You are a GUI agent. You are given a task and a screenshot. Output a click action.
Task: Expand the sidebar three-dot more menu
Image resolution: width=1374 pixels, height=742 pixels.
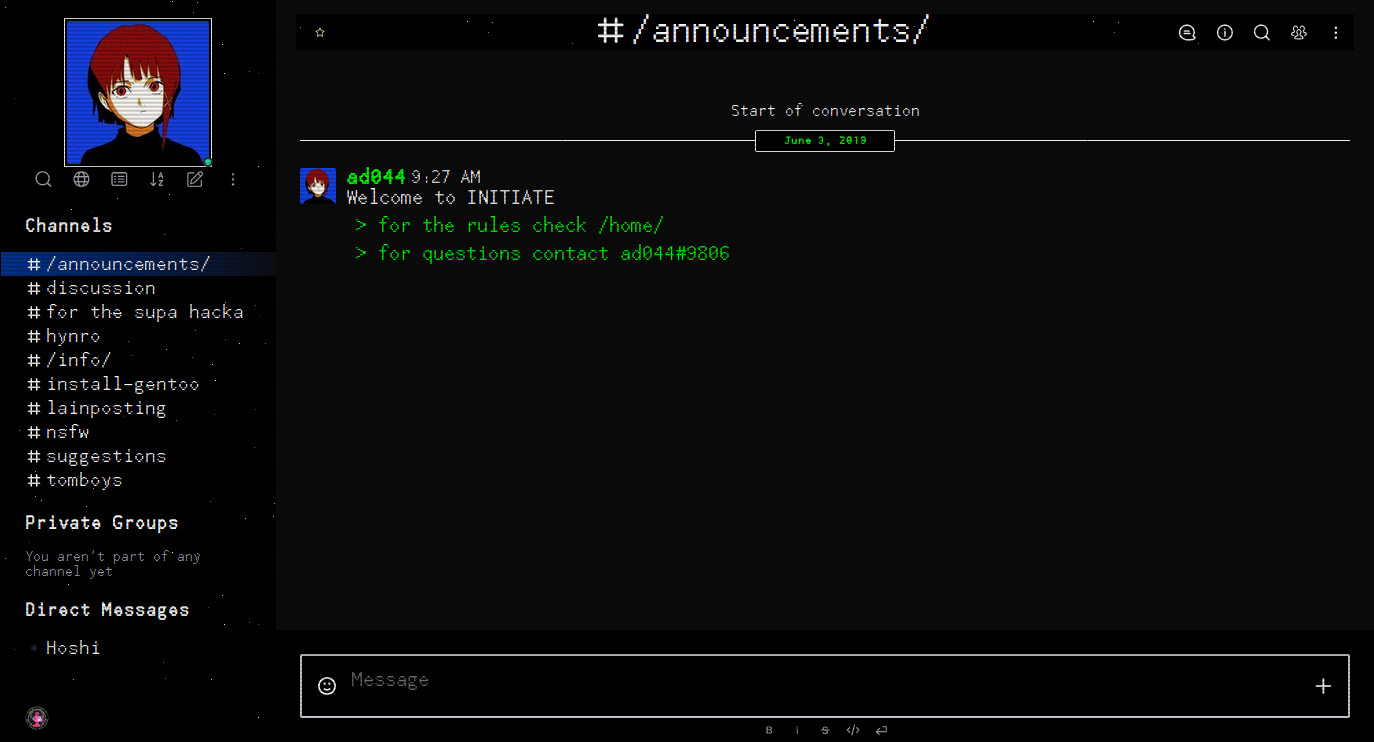233,180
